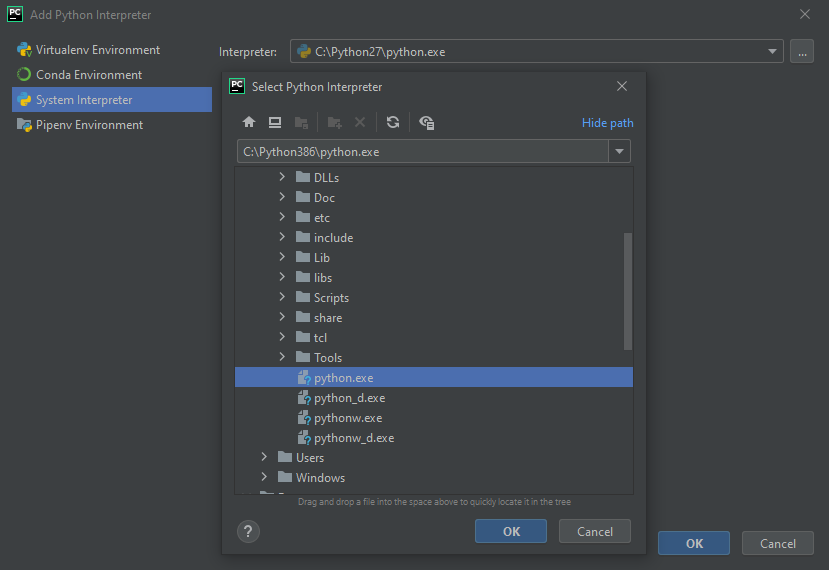Screen dimensions: 829x570
Task: Click the Delete toolbar icon
Action: [x=360, y=123]
